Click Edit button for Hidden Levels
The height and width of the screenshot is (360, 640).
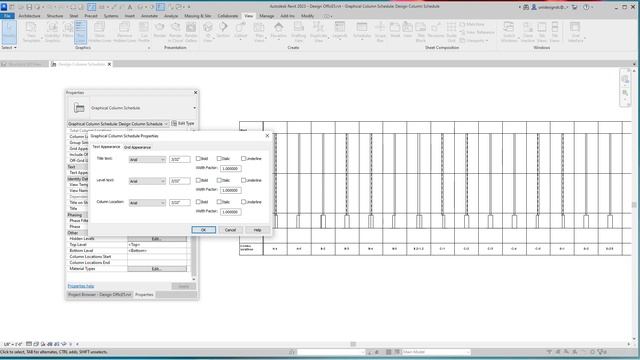pyautogui.click(x=157, y=238)
